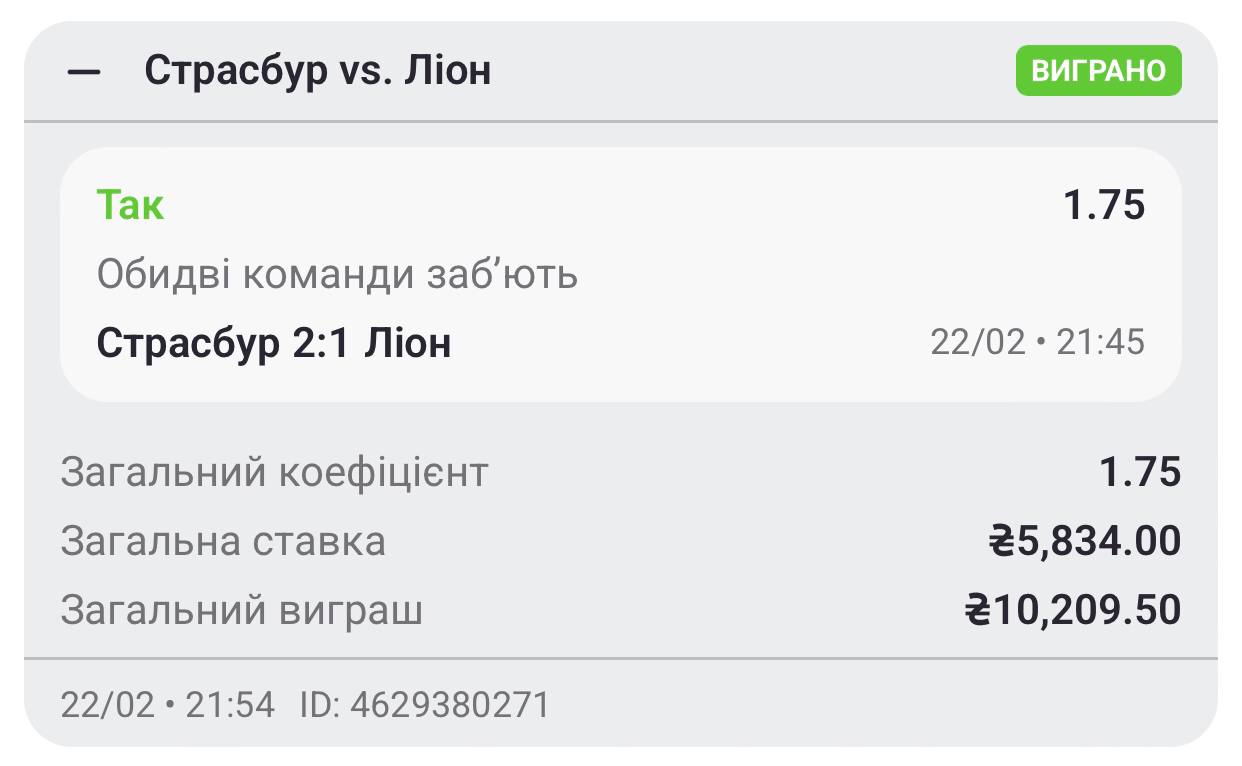The height and width of the screenshot is (766, 1242).
Task: Click the hryvnia symbol before 5,834.00
Action: coord(1001,541)
